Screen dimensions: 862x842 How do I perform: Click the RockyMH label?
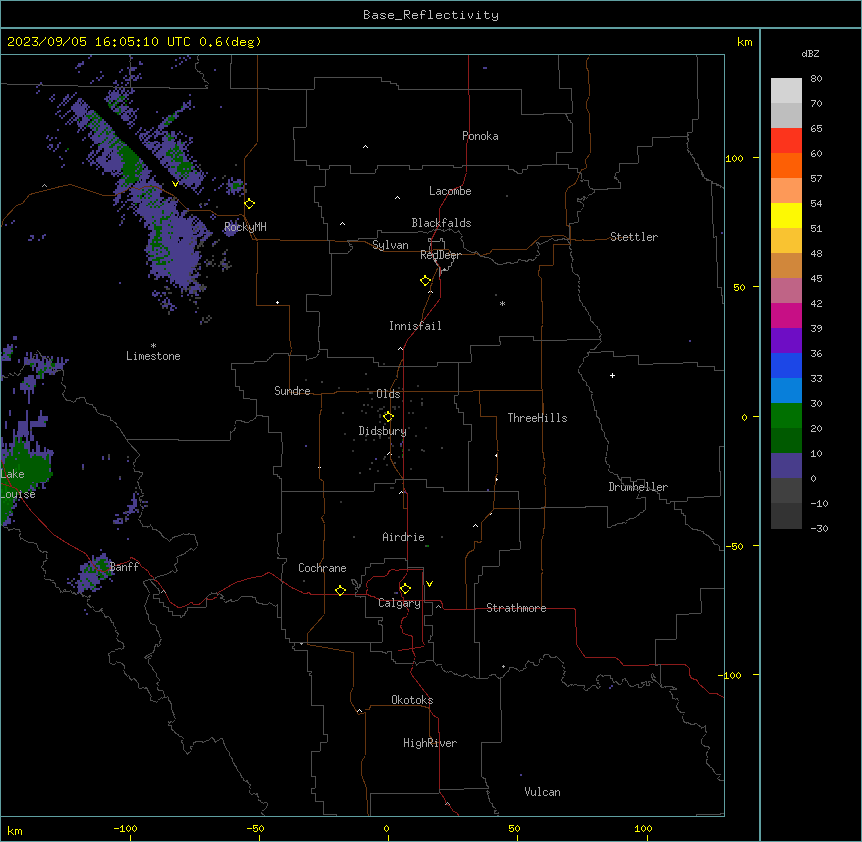click(x=245, y=227)
